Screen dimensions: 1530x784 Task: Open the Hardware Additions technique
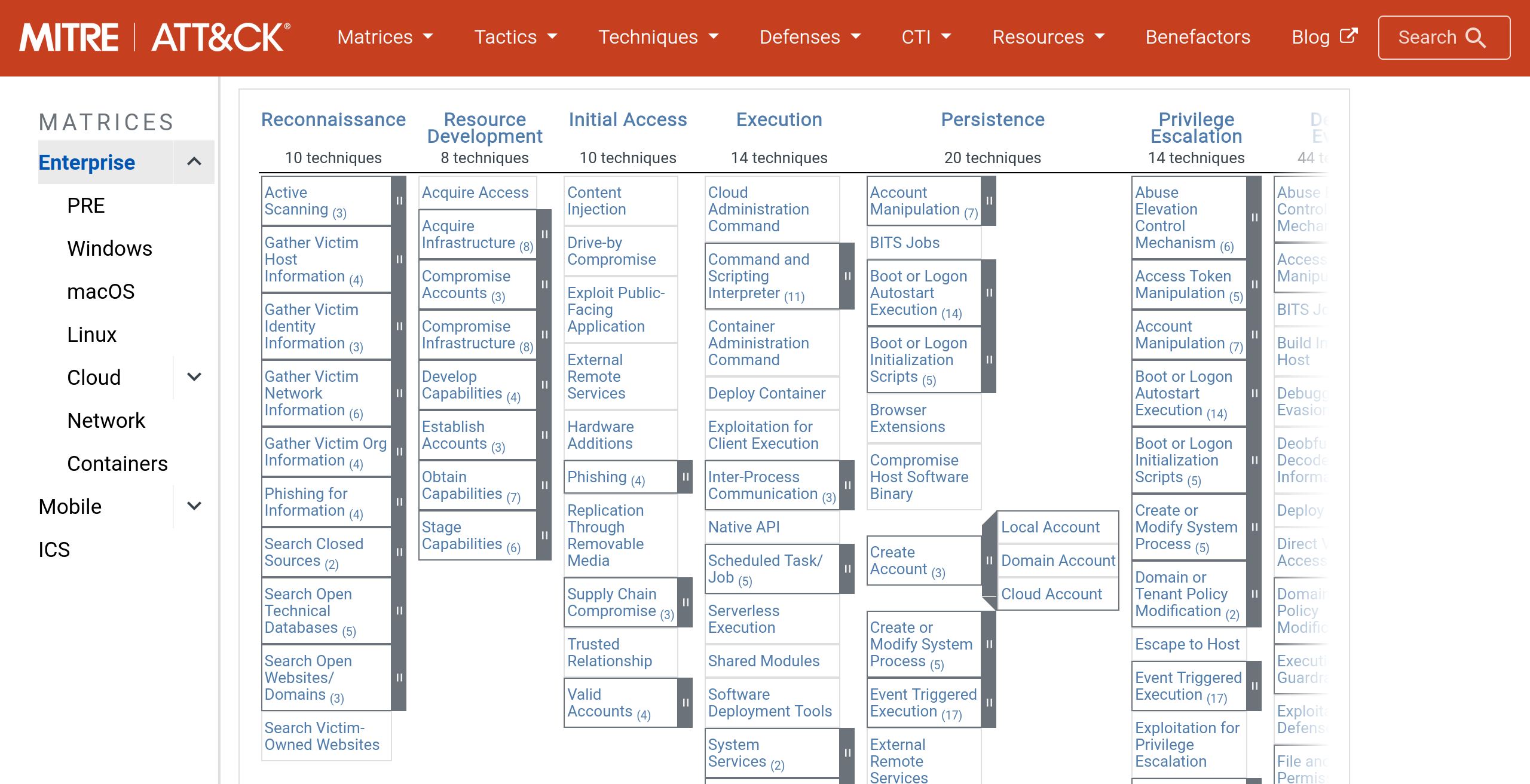coord(601,435)
